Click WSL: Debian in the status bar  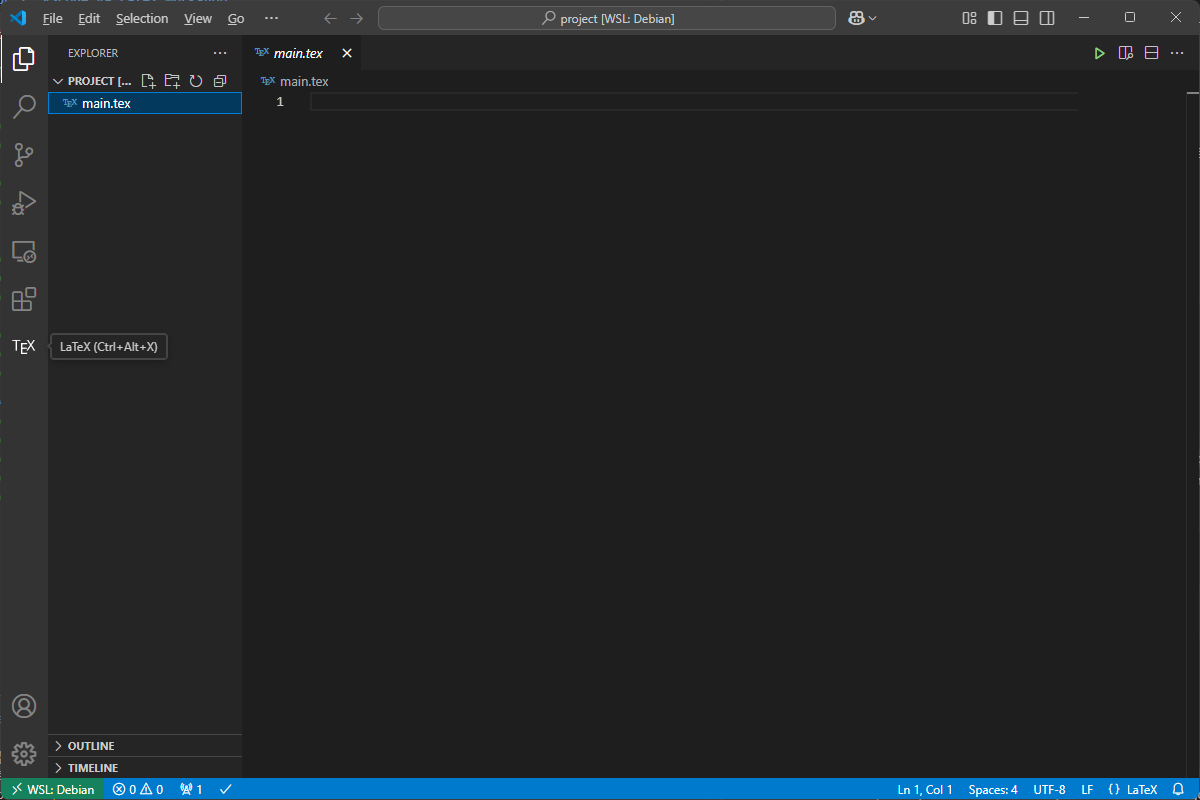tap(52, 789)
